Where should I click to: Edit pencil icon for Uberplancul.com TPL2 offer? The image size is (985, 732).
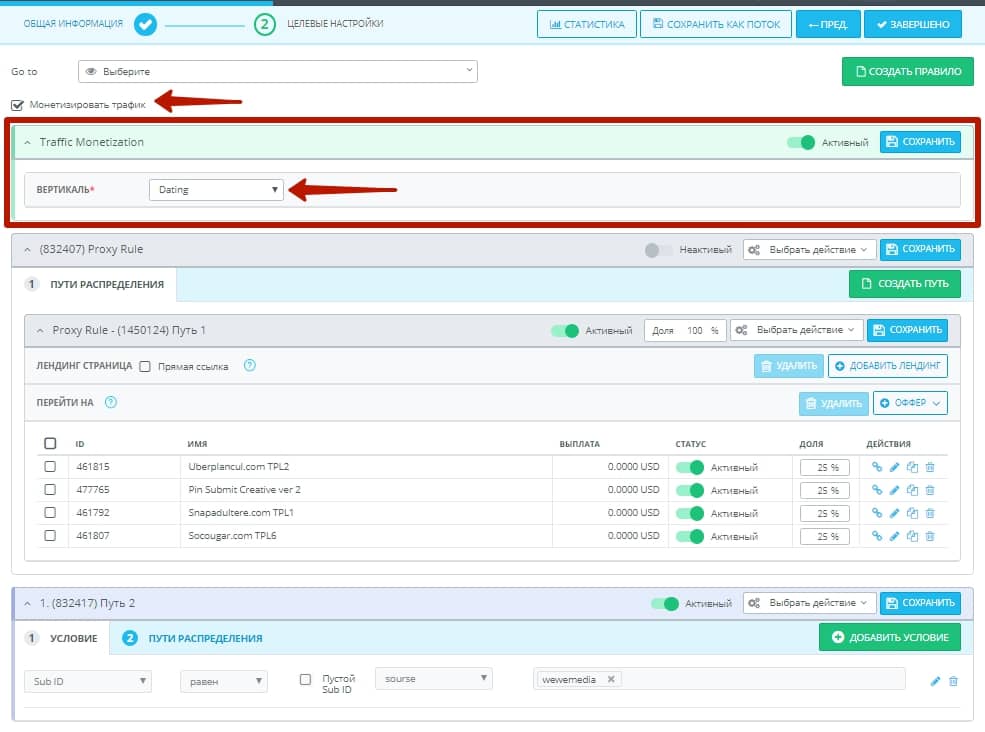coord(895,467)
